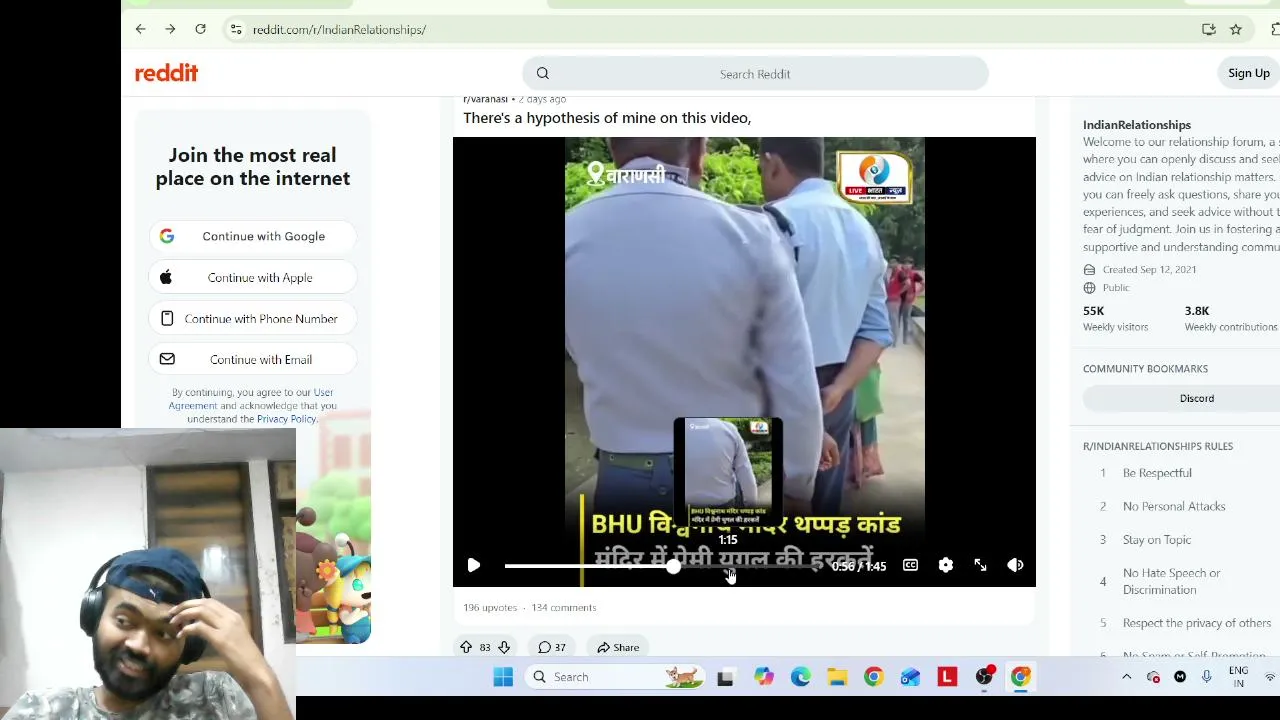Click the 3.8K weekly contributions stat

[x=1231, y=318]
